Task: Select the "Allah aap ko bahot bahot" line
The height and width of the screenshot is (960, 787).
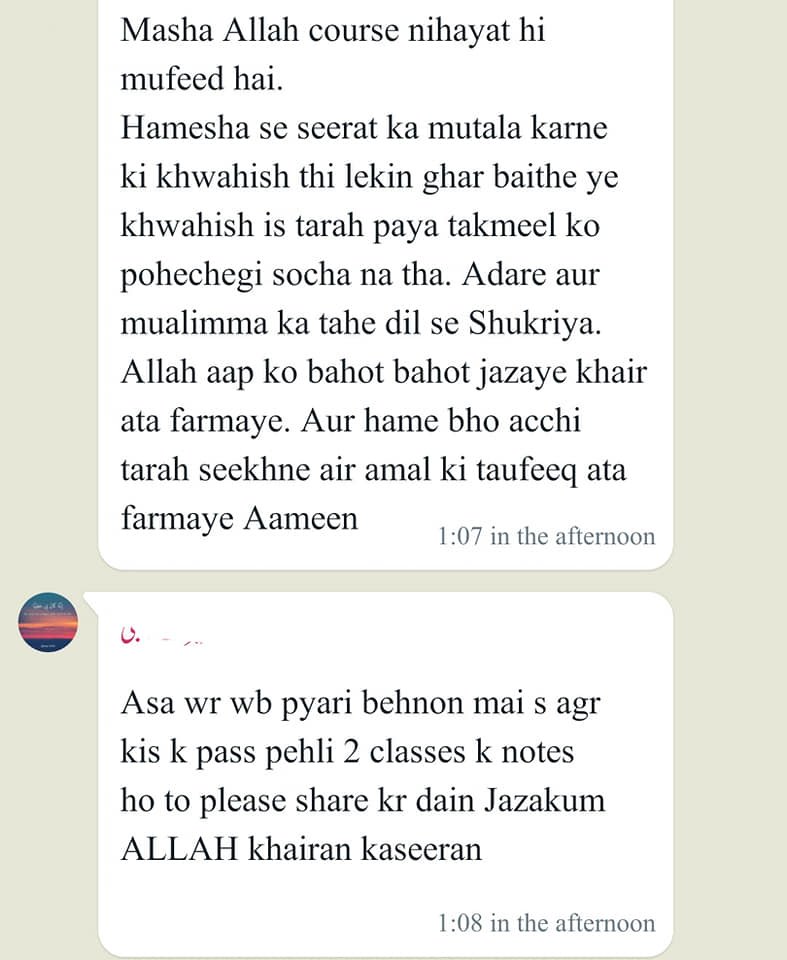Action: 383,373
